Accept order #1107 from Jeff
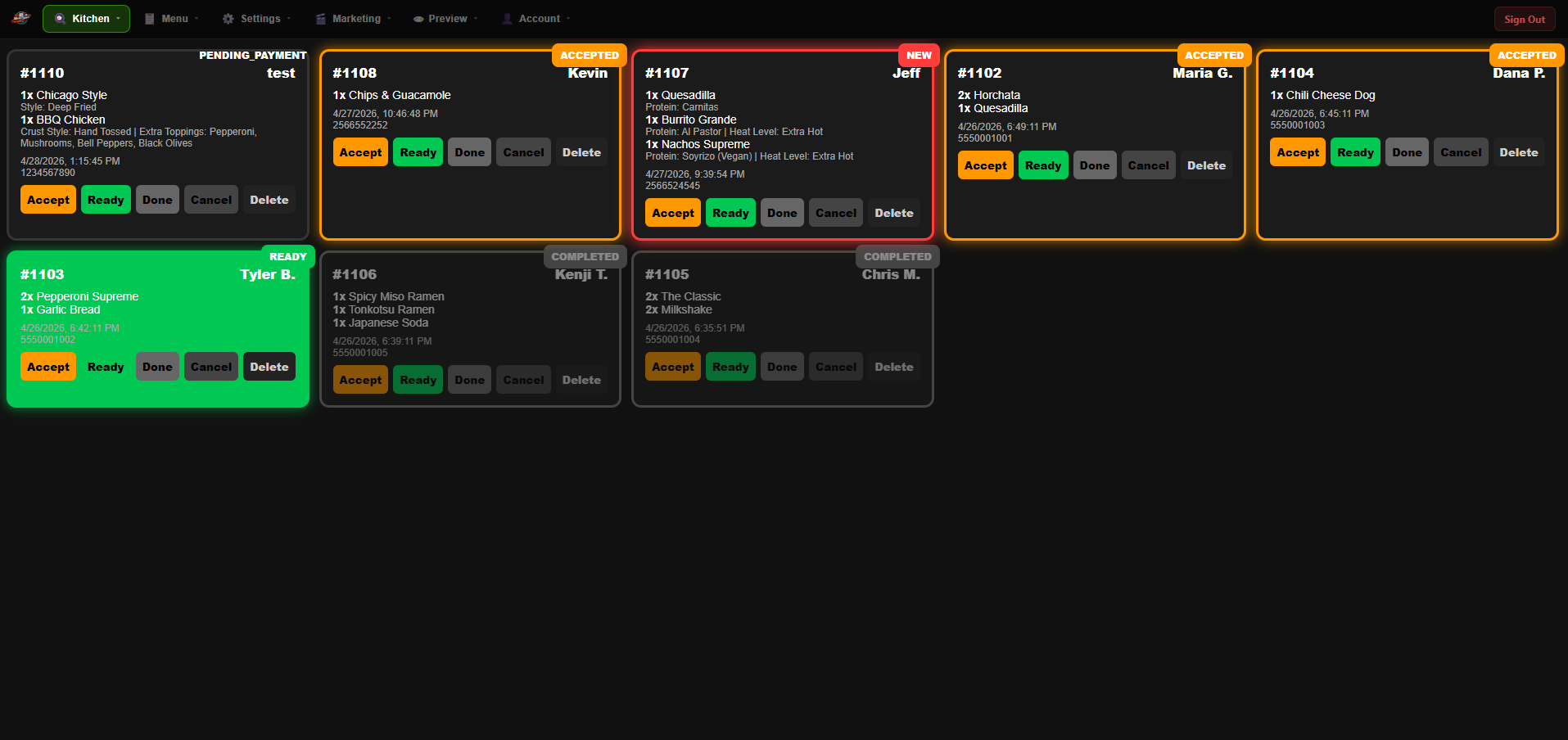This screenshot has height=740, width=1568. (673, 213)
